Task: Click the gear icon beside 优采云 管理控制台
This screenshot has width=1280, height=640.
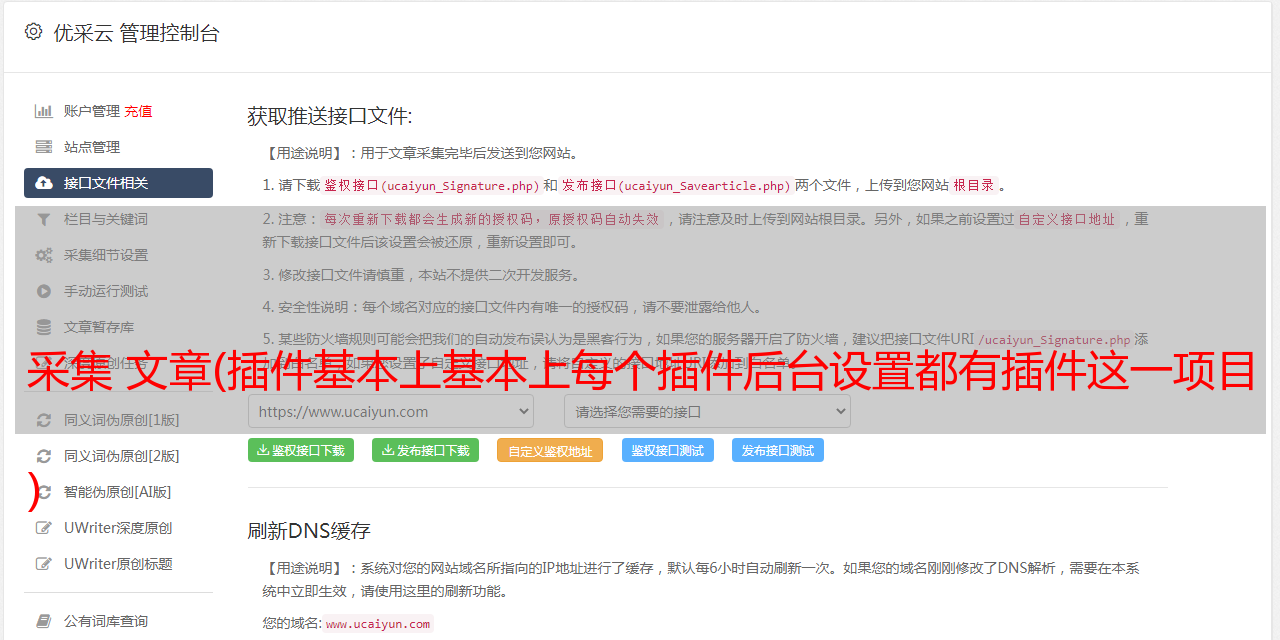Action: [x=33, y=32]
